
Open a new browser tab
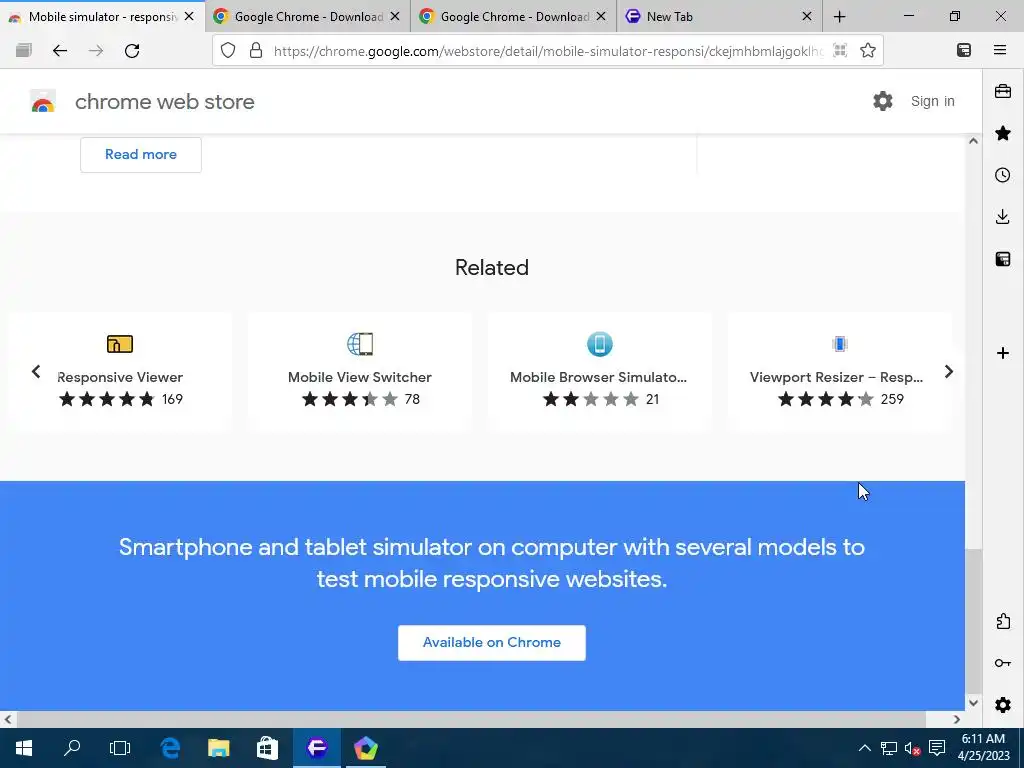(x=840, y=17)
